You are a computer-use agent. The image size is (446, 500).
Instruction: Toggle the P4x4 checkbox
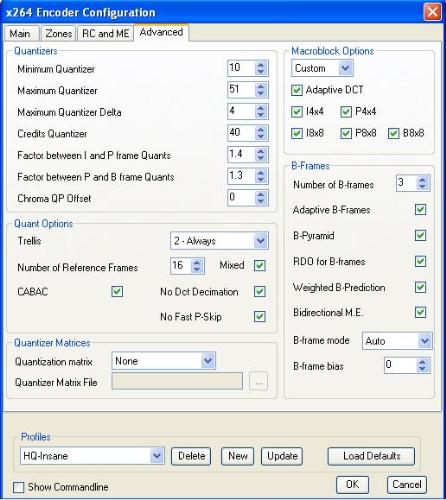click(x=346, y=112)
